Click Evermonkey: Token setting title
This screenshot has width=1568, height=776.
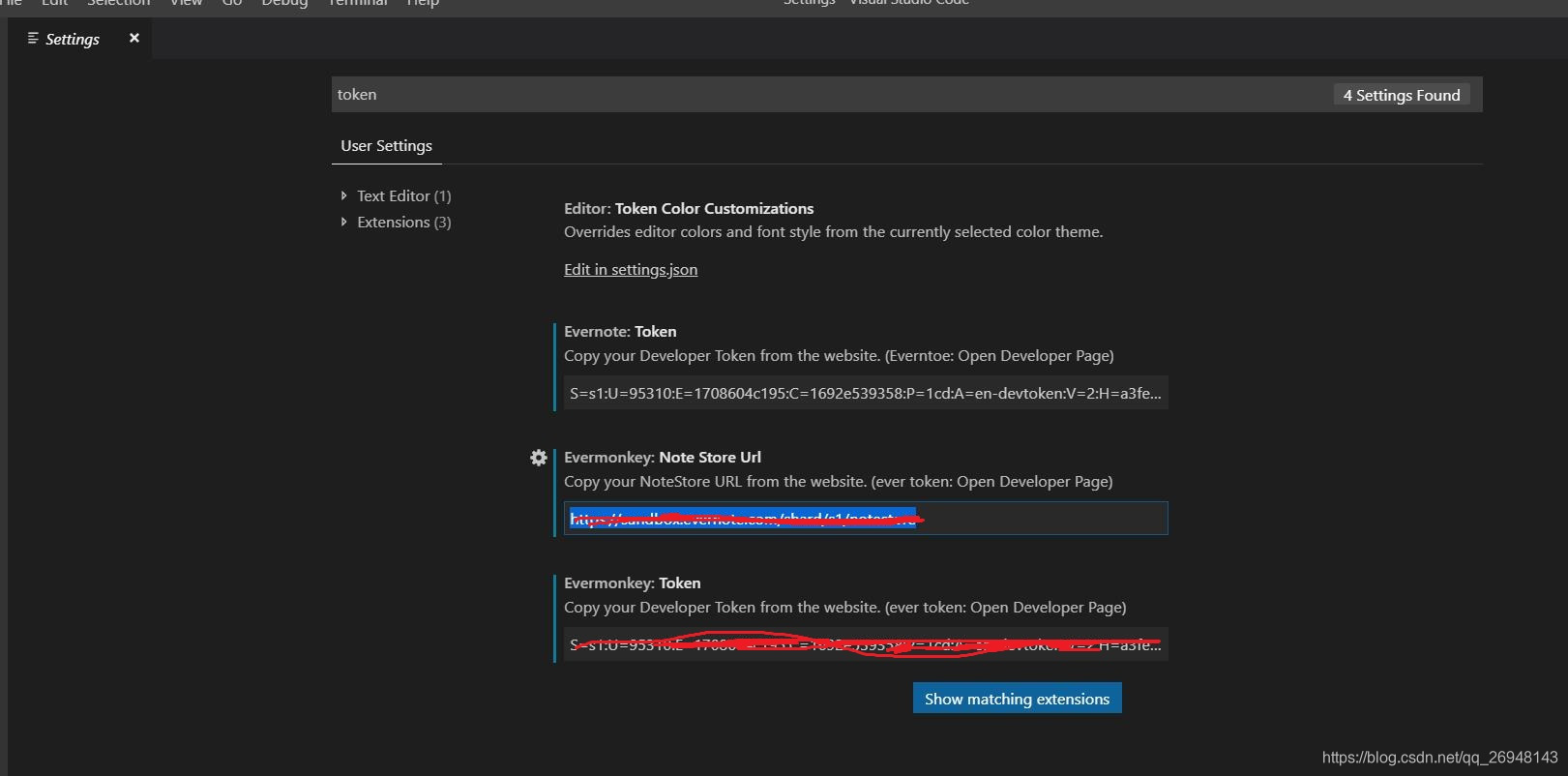(x=633, y=582)
